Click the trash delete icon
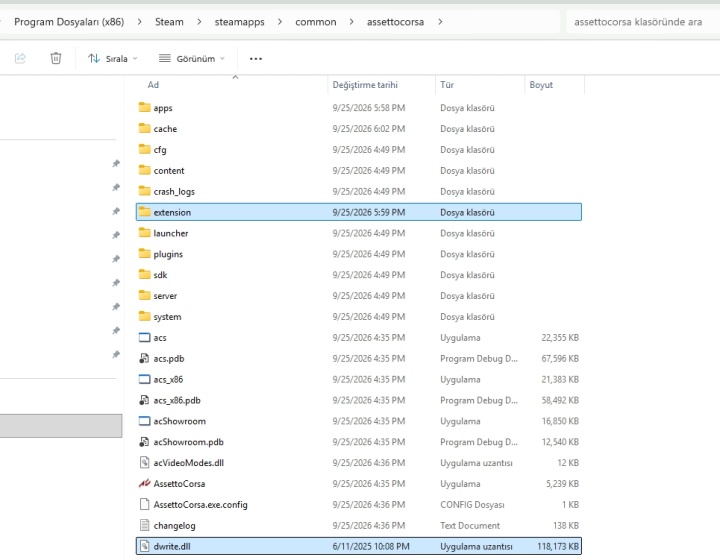 [x=56, y=58]
